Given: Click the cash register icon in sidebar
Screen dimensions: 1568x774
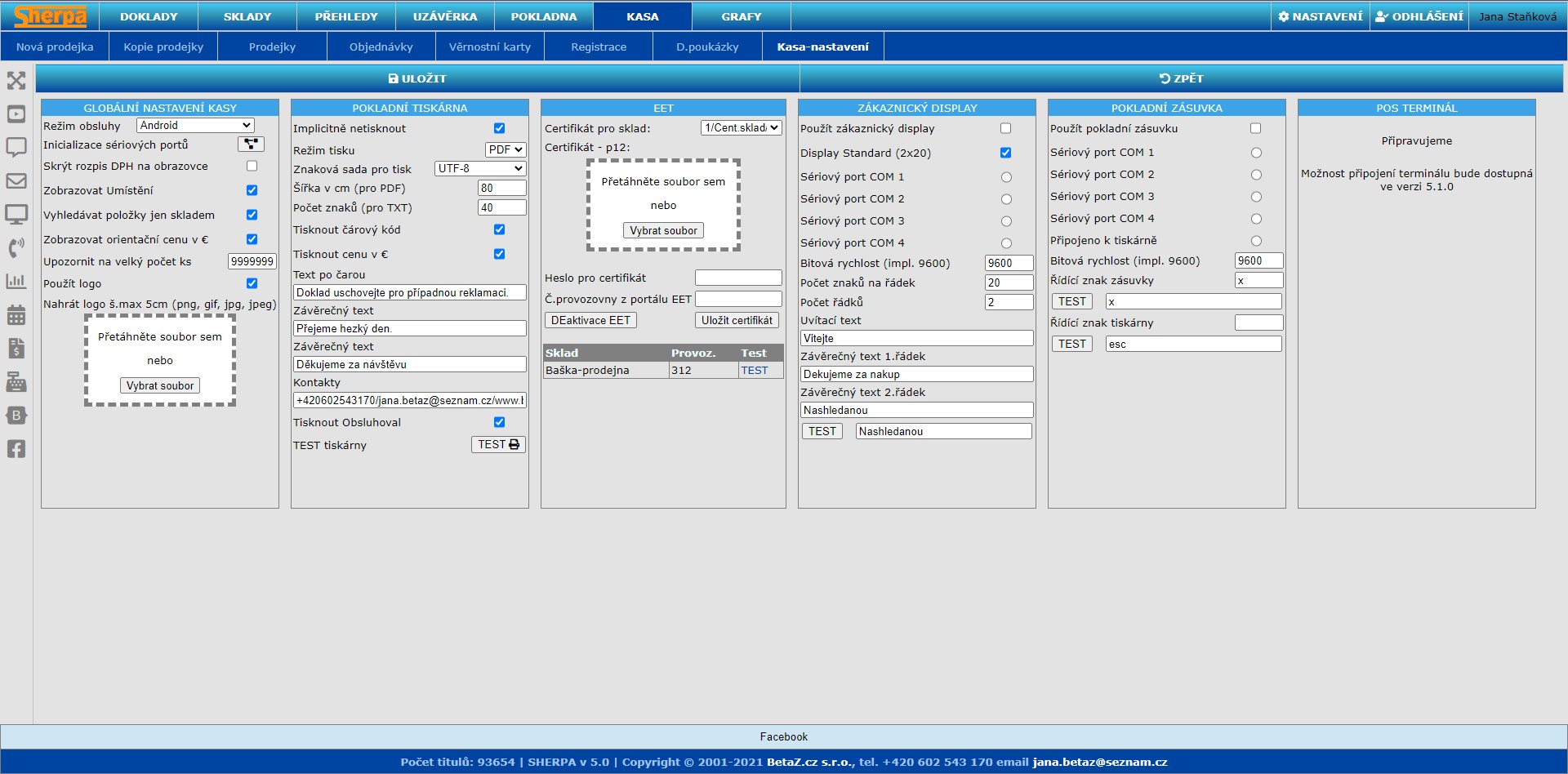Looking at the screenshot, I should 16,382.
